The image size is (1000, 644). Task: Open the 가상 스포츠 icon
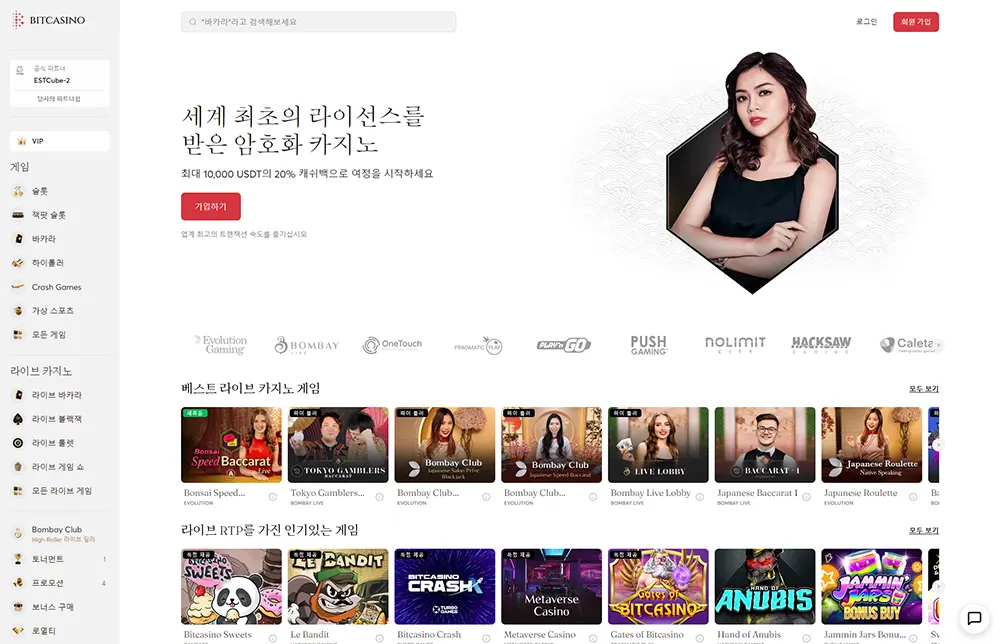click(18, 311)
